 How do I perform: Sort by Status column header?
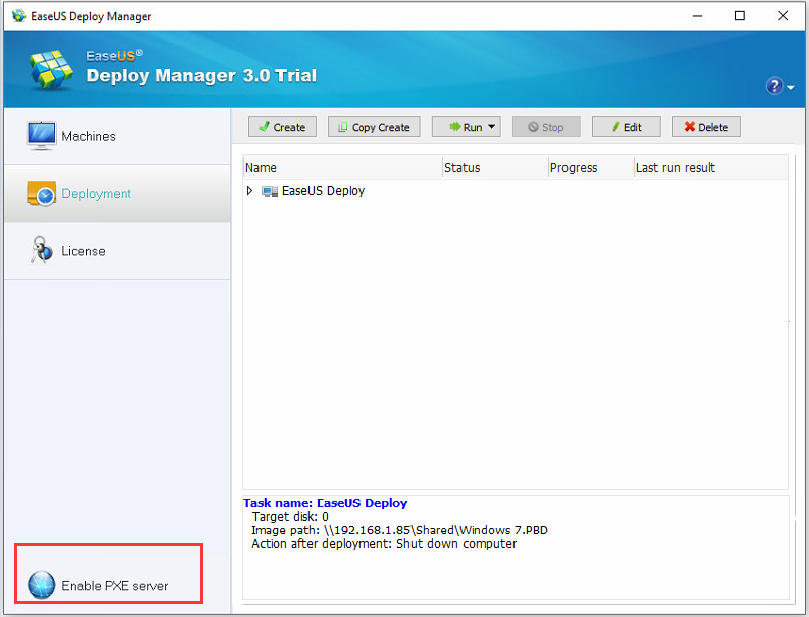point(494,168)
